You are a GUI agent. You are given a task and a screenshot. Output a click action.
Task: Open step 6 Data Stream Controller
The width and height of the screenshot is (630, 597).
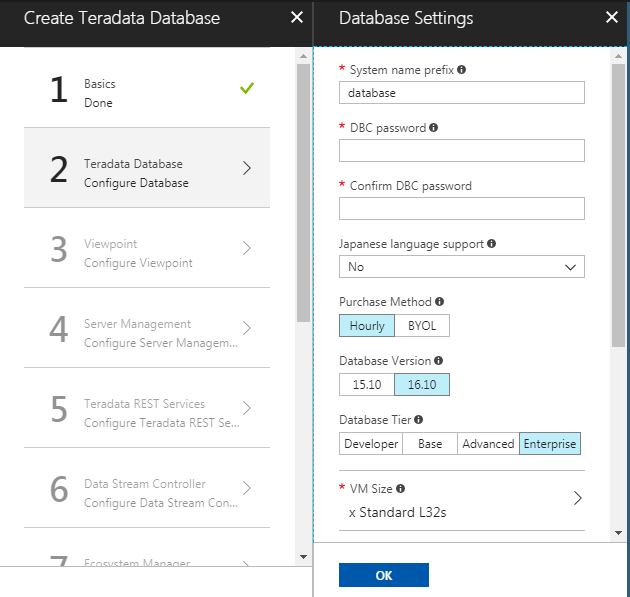click(147, 488)
